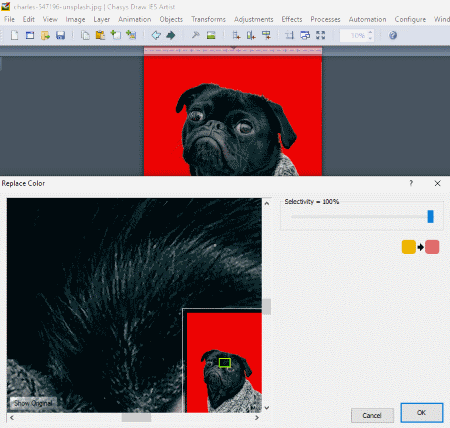This screenshot has height=428, width=450.
Task: Click preview vertical scrollbar down arrow
Action: 267,408
